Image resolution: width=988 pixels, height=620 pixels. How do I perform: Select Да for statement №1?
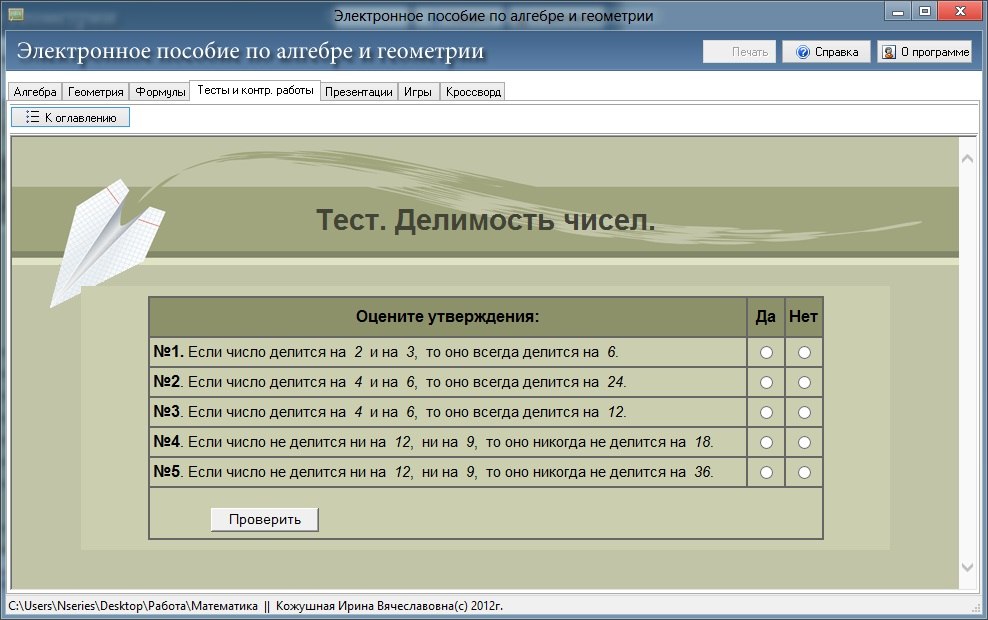coord(766,353)
